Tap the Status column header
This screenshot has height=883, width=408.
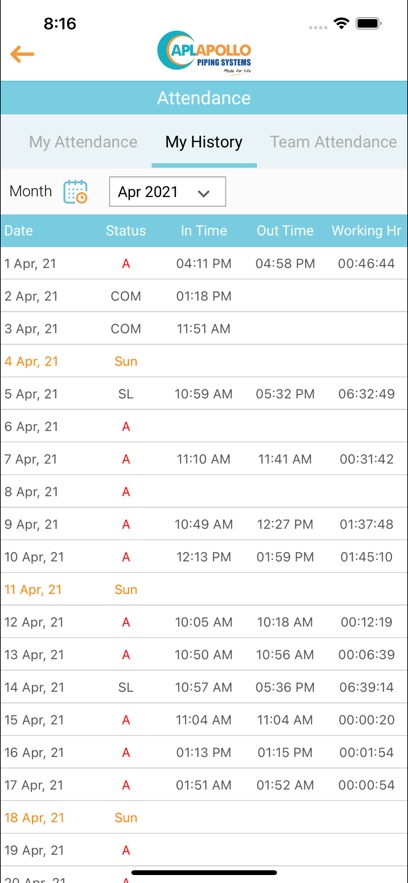pyautogui.click(x=125, y=230)
